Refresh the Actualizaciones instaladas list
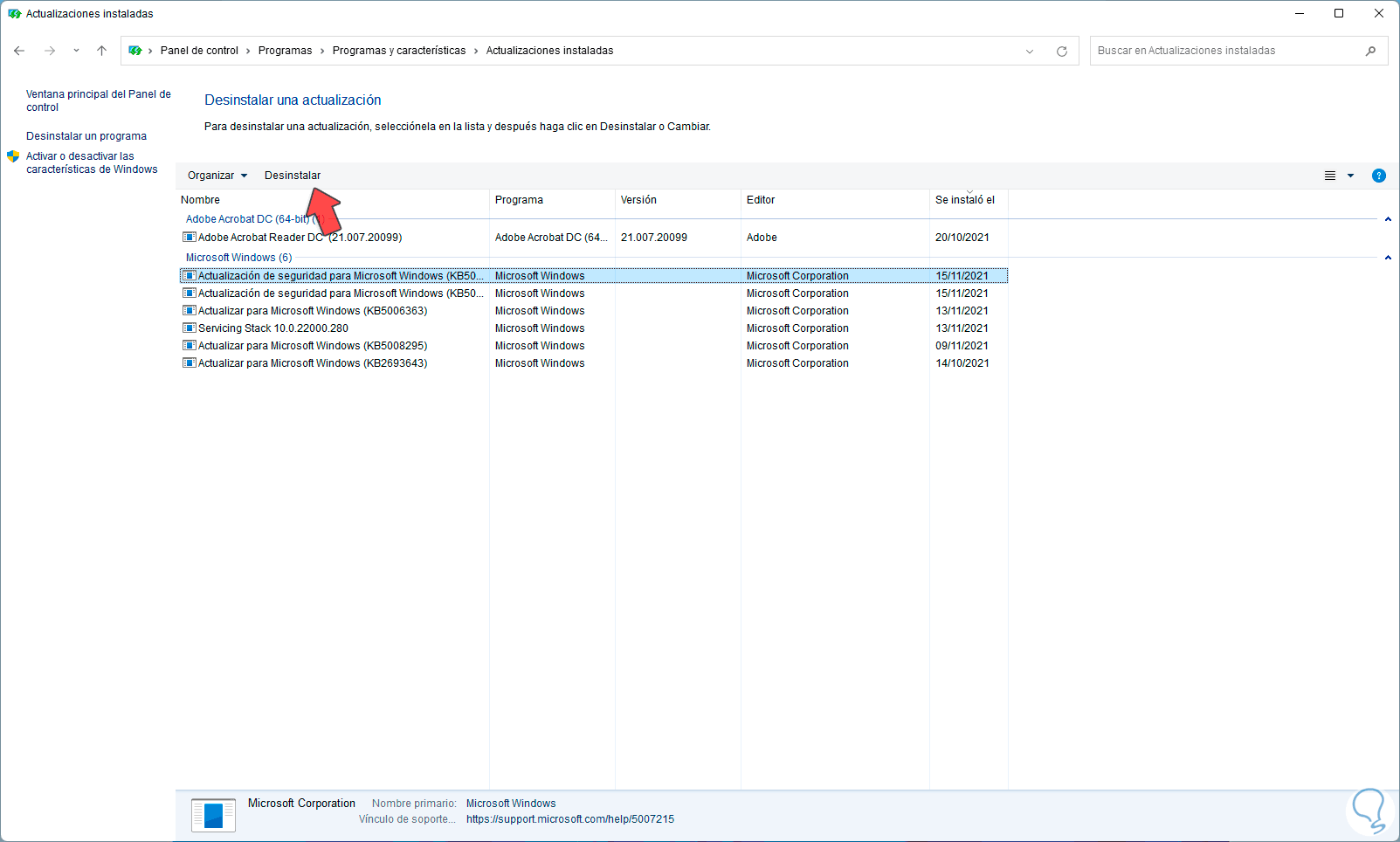The height and width of the screenshot is (842, 1400). [1062, 51]
